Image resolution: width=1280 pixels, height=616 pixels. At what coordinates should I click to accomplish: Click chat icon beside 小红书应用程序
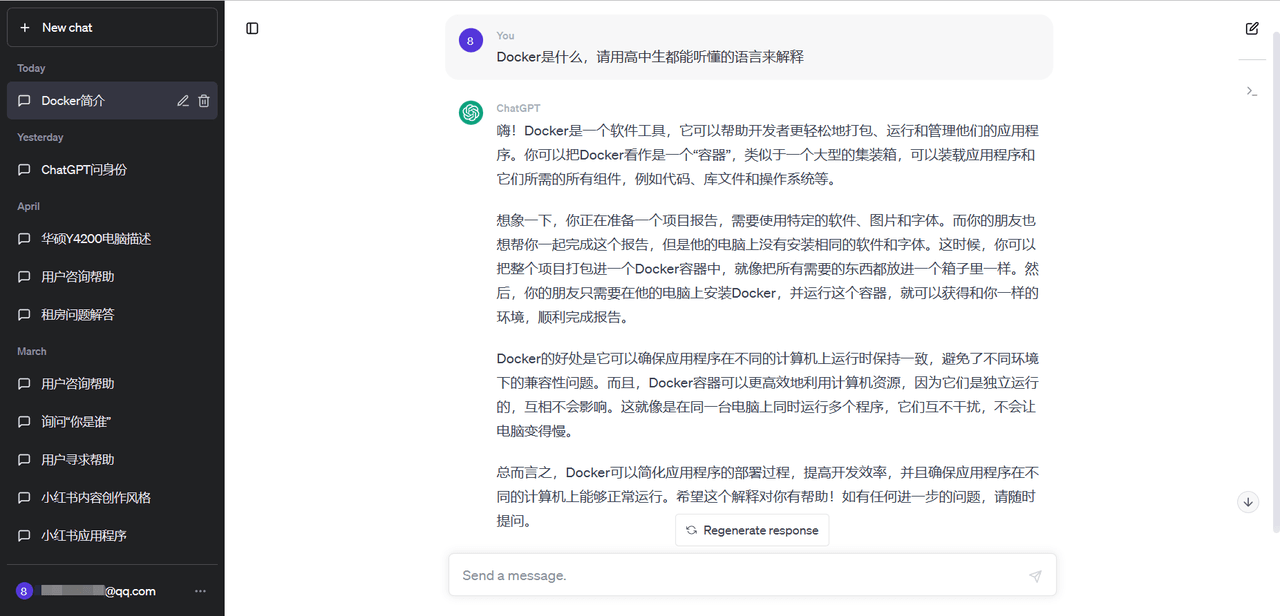[25, 536]
